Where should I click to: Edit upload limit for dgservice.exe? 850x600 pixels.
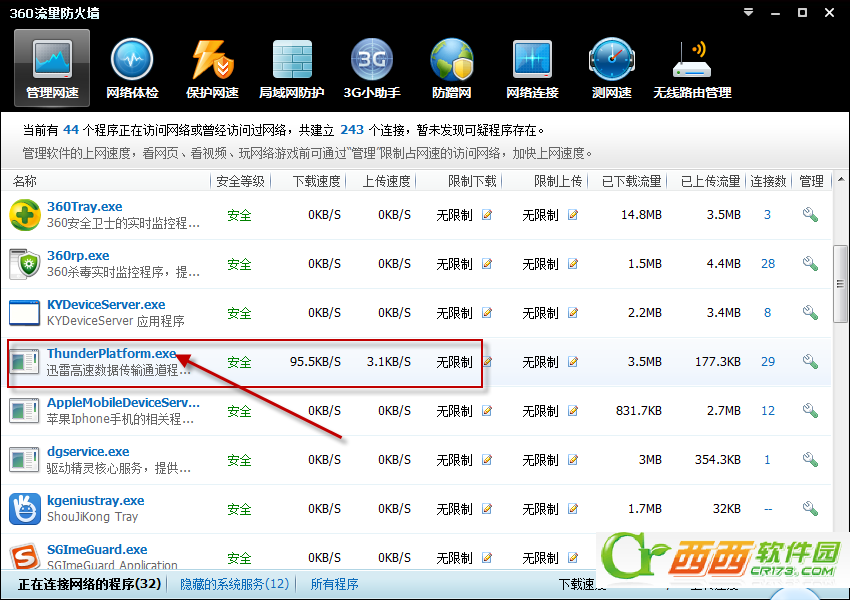point(573,460)
